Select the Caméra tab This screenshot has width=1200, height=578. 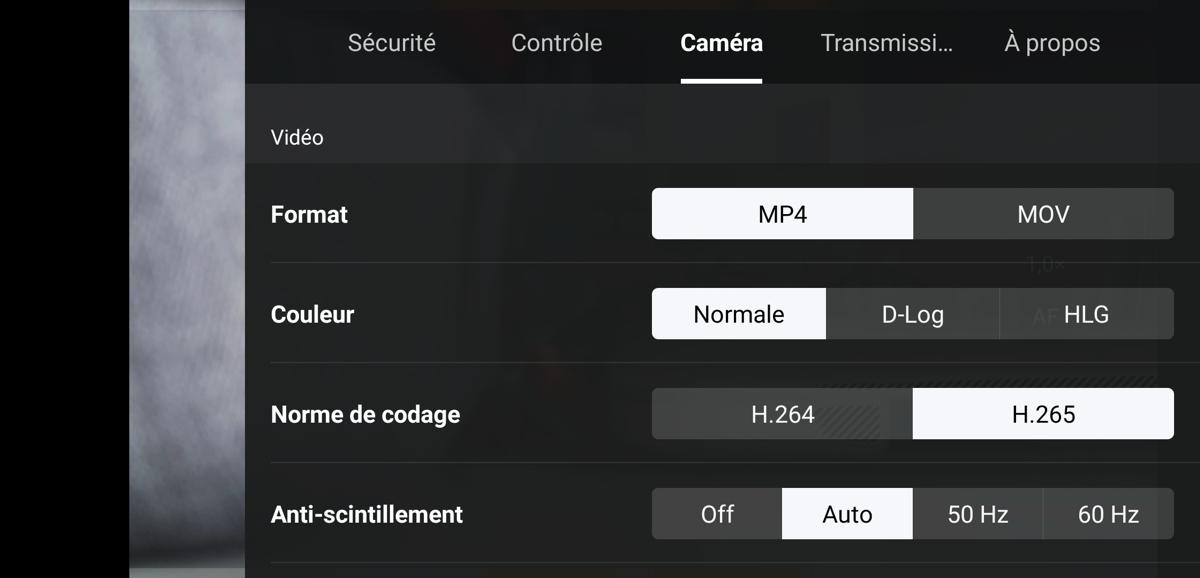tap(721, 43)
